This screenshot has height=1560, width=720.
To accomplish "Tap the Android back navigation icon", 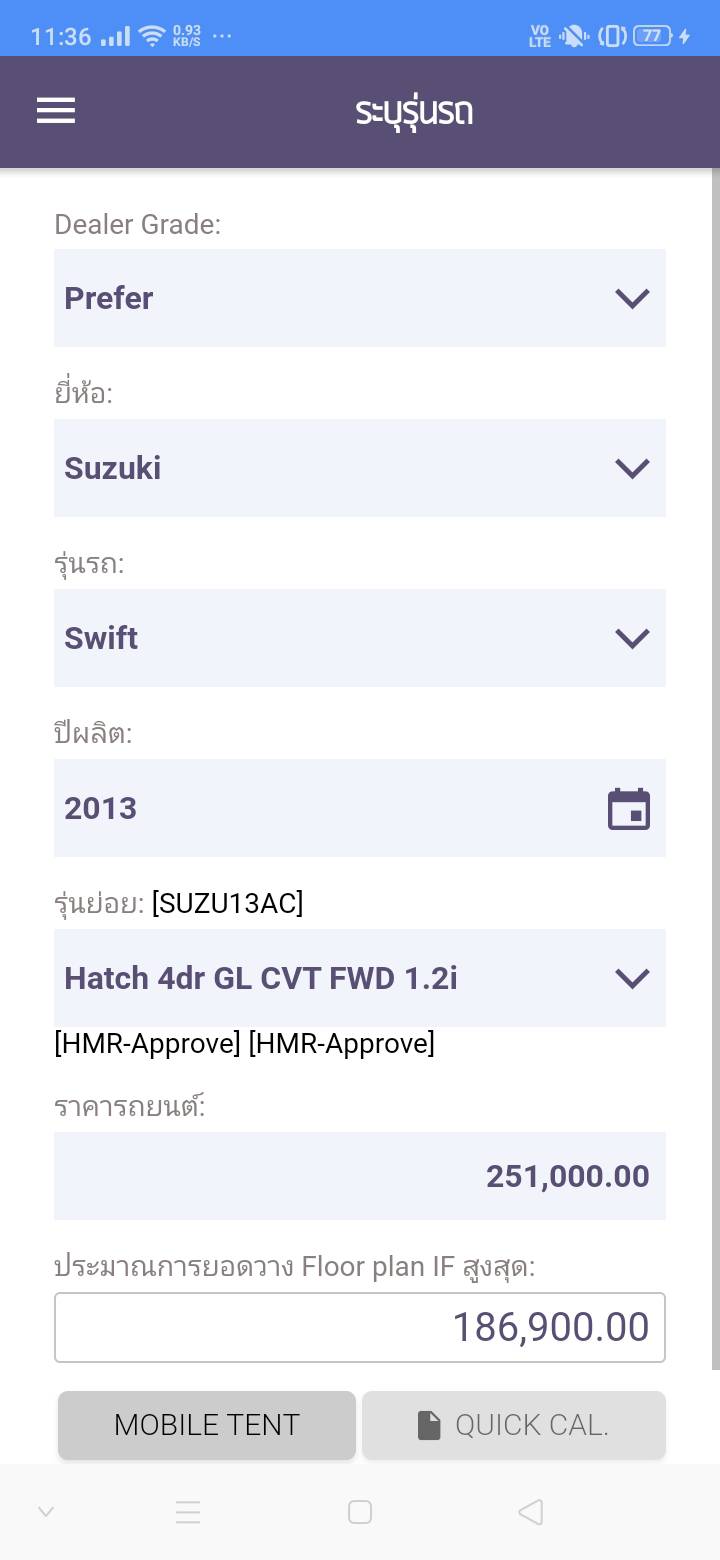I will tap(531, 1512).
